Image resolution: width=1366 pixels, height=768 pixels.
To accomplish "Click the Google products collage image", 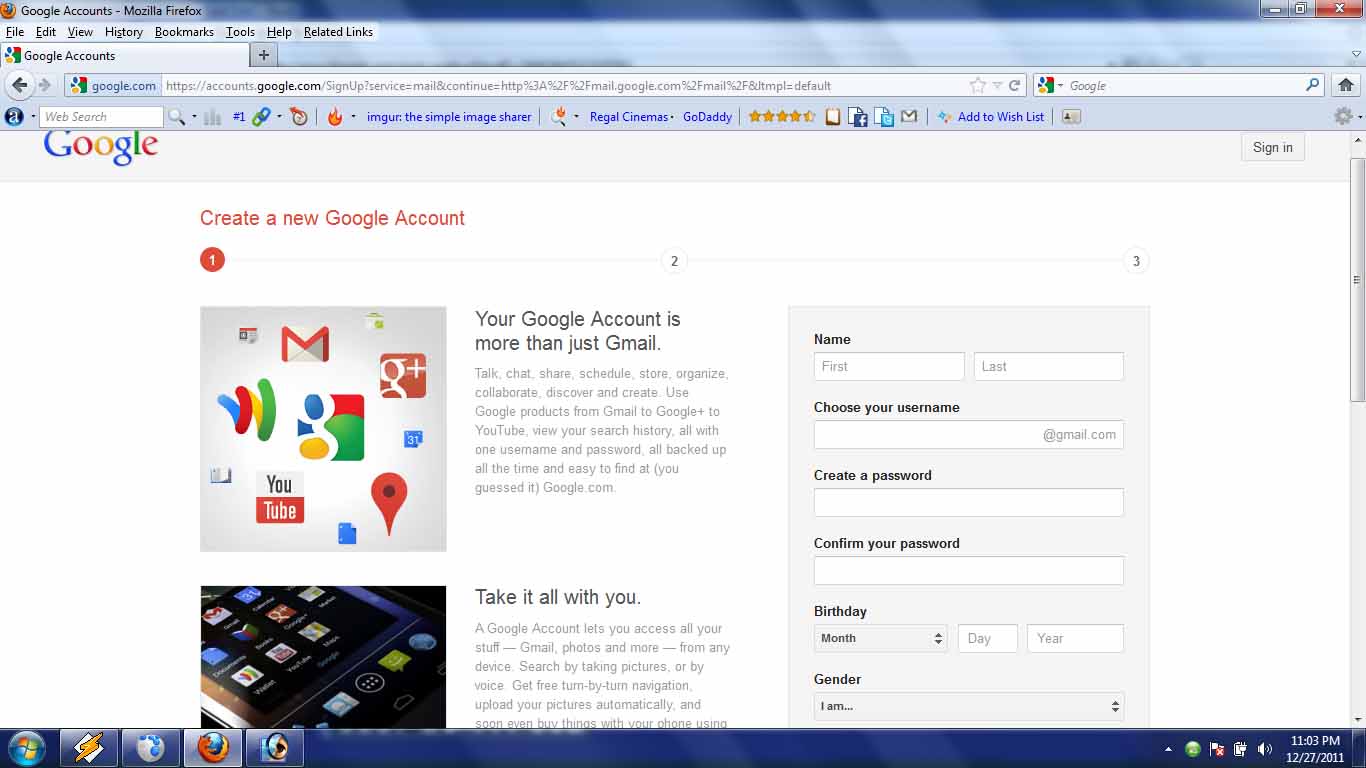I will tap(323, 429).
